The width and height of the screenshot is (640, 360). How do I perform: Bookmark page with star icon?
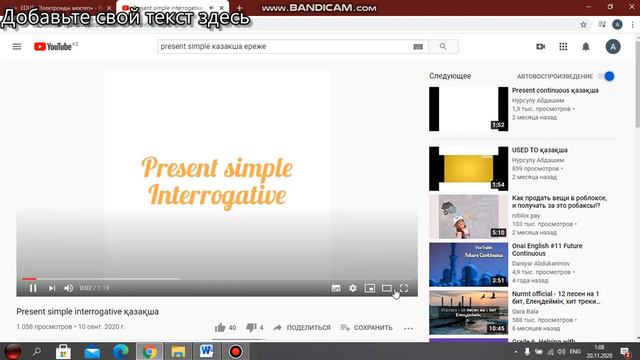coord(584,25)
